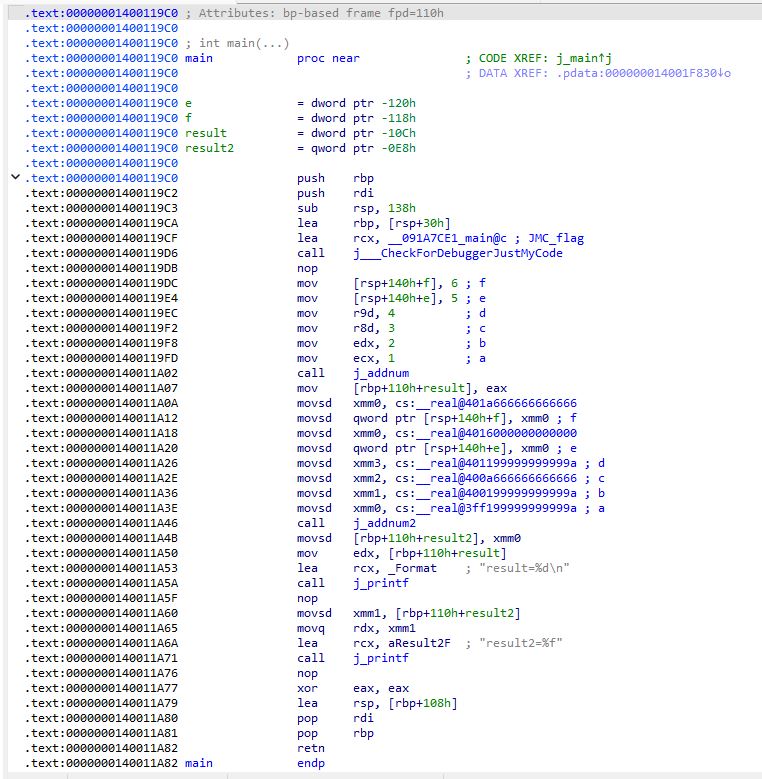Select the mov r8d, 3 line
Screen dimensions: 762x779
click(x=346, y=328)
